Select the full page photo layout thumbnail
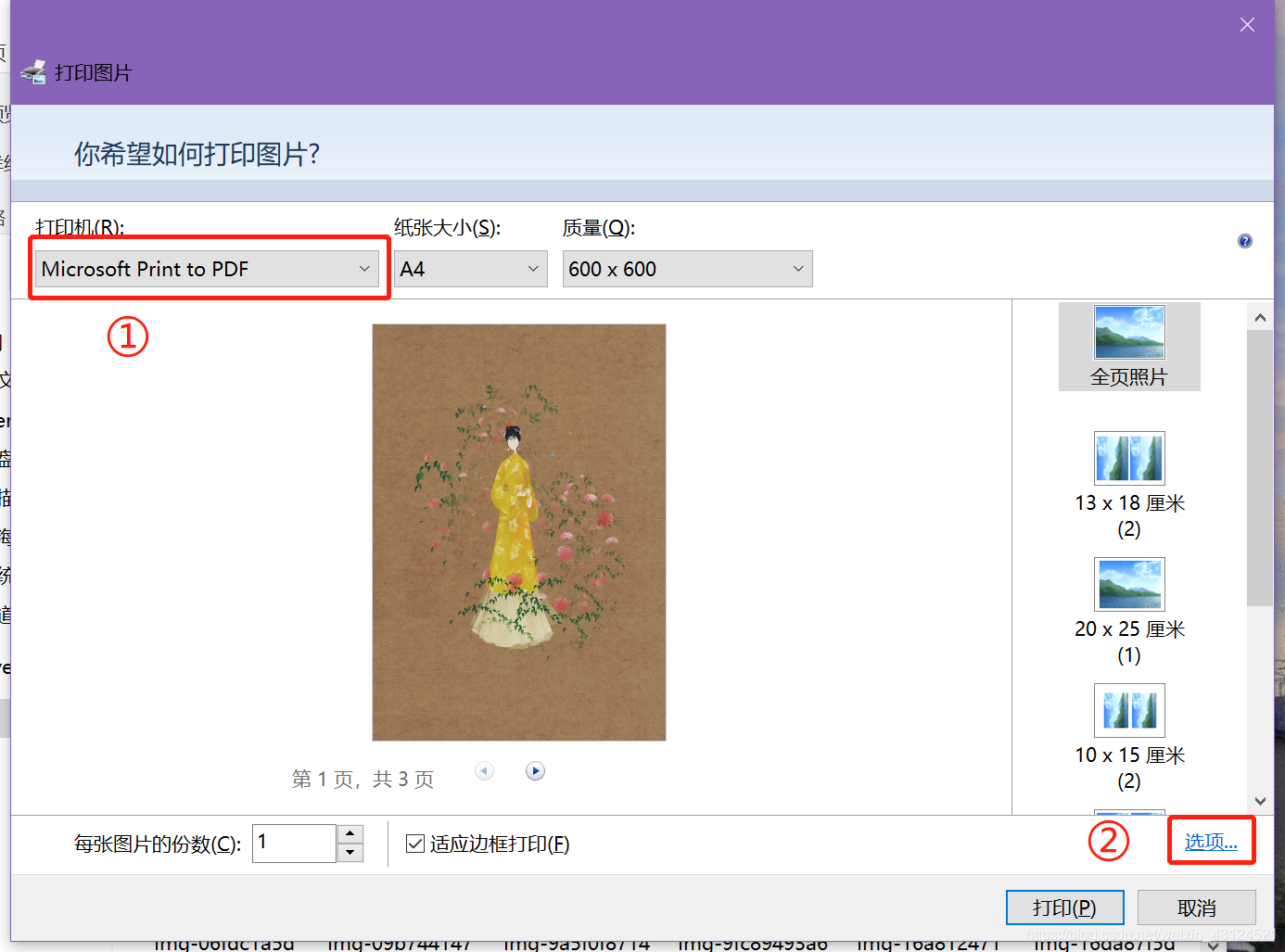Viewport: 1285px width, 952px height. [1129, 347]
